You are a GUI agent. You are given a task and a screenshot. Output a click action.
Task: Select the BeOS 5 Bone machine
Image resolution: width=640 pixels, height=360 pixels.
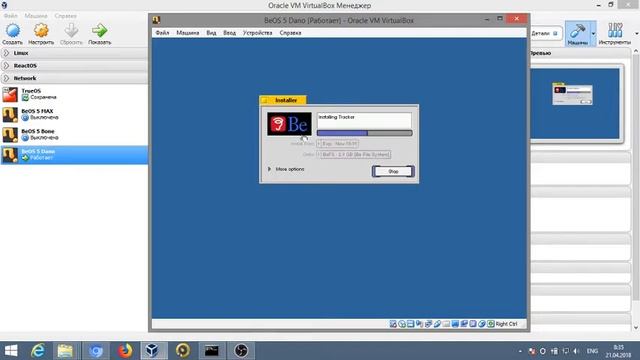(74, 134)
